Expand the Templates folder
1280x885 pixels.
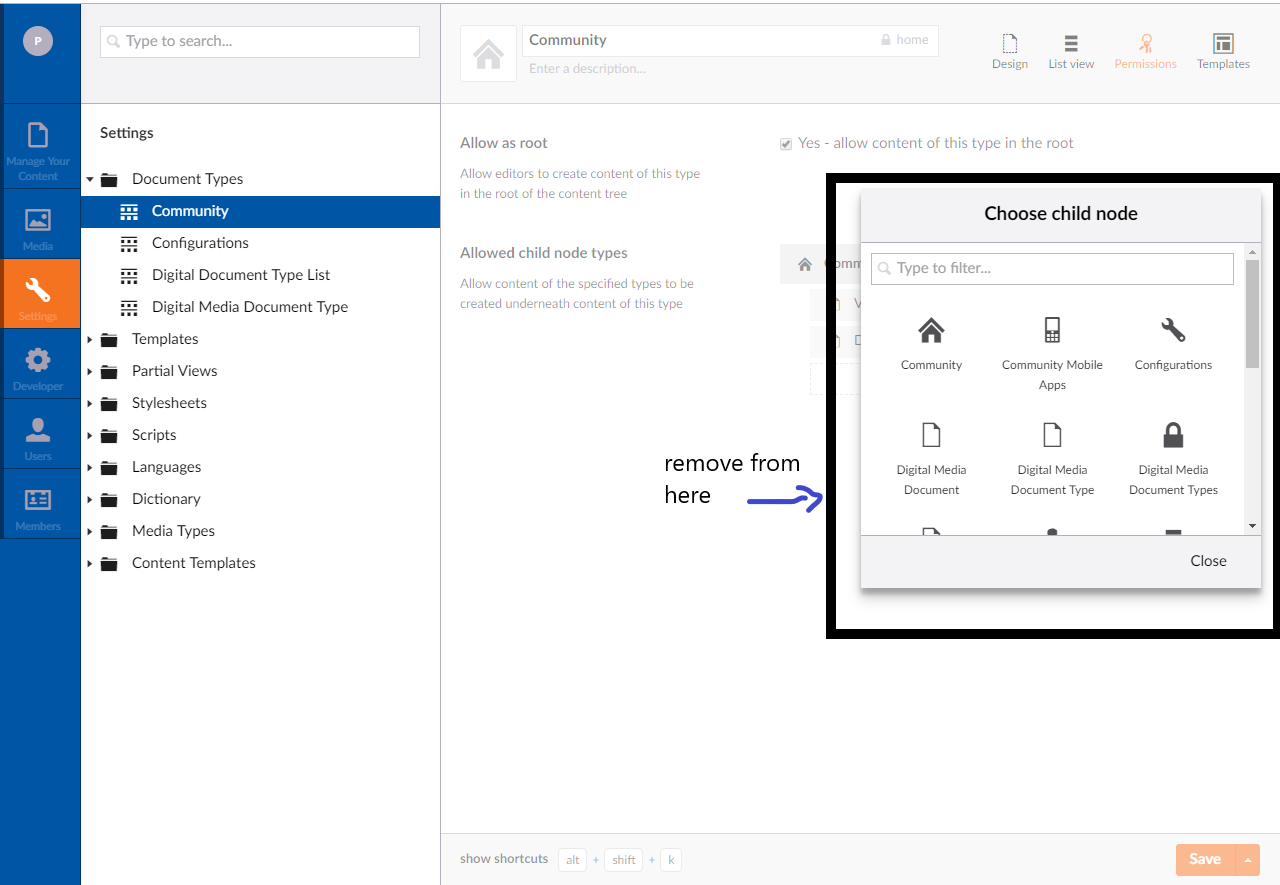[x=90, y=340]
